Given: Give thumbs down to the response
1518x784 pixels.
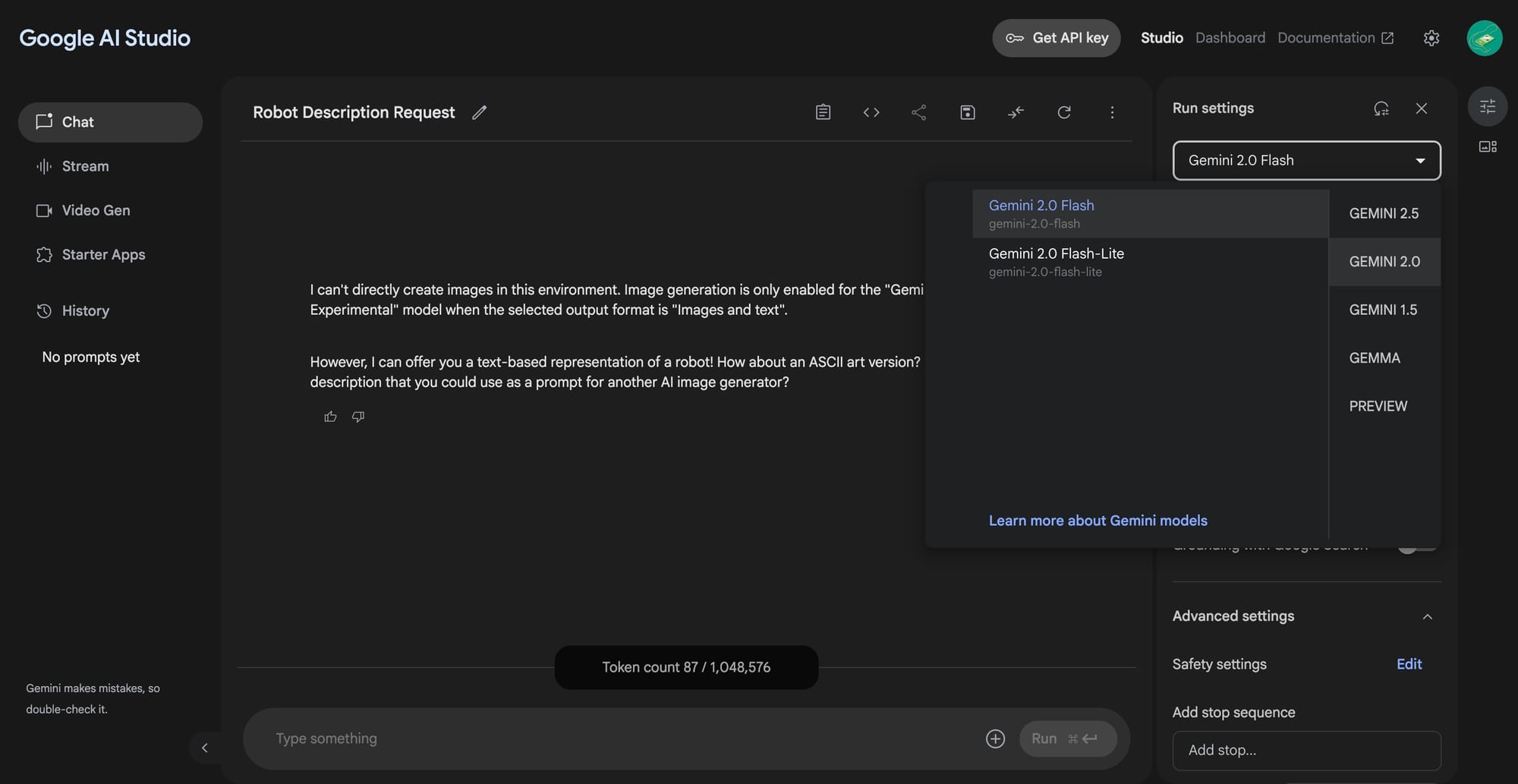Looking at the screenshot, I should tap(358, 417).
